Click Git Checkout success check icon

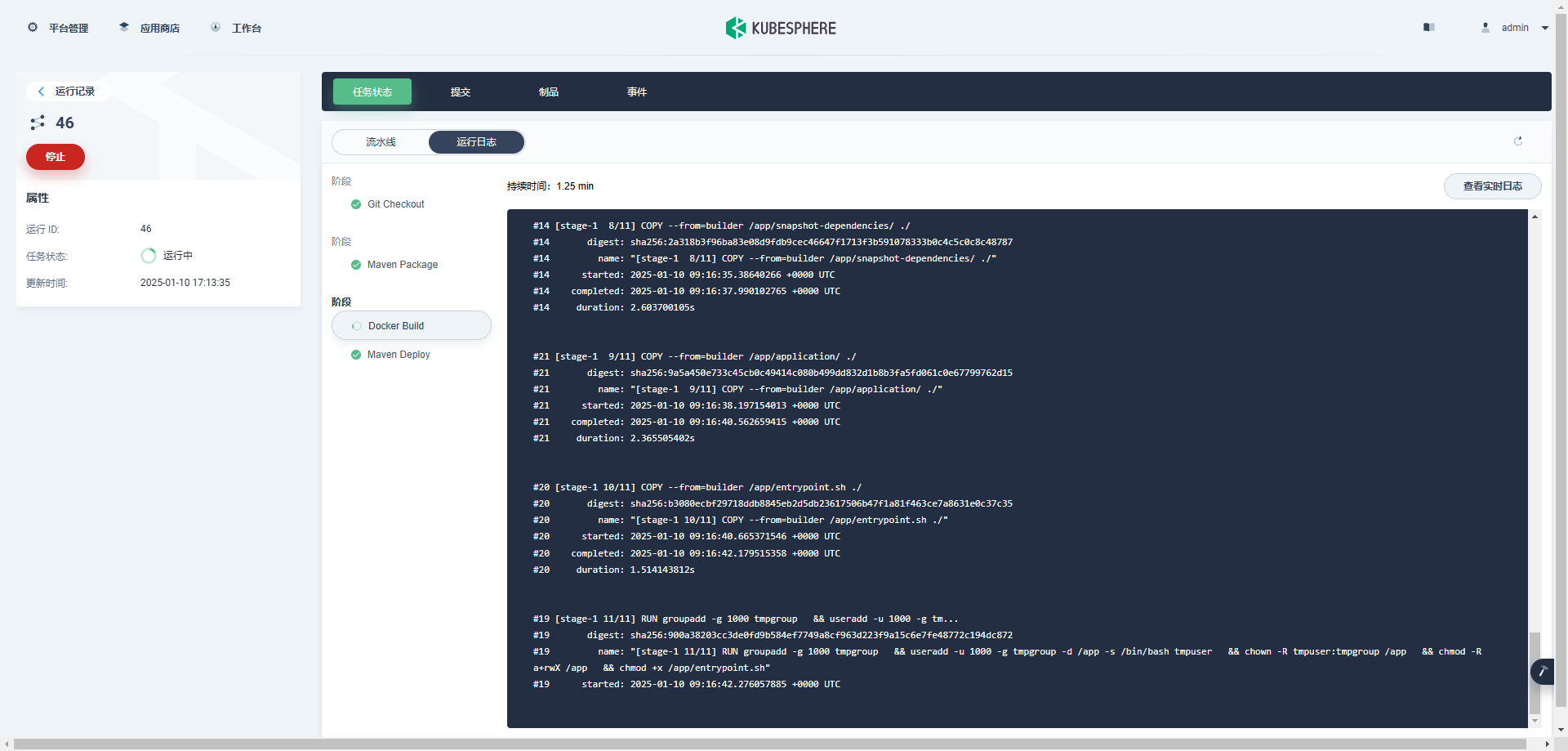pyautogui.click(x=356, y=204)
